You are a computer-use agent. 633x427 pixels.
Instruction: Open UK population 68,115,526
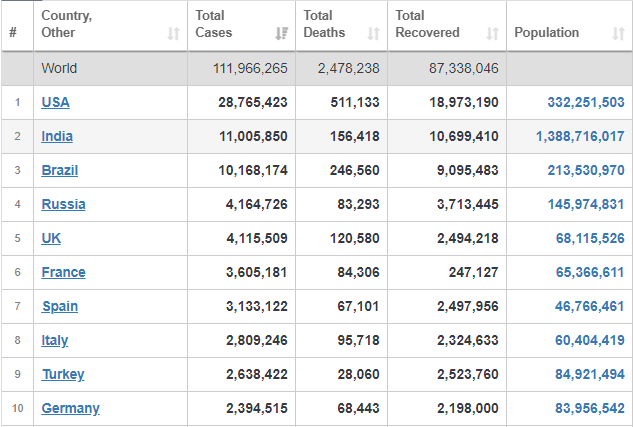coord(590,238)
